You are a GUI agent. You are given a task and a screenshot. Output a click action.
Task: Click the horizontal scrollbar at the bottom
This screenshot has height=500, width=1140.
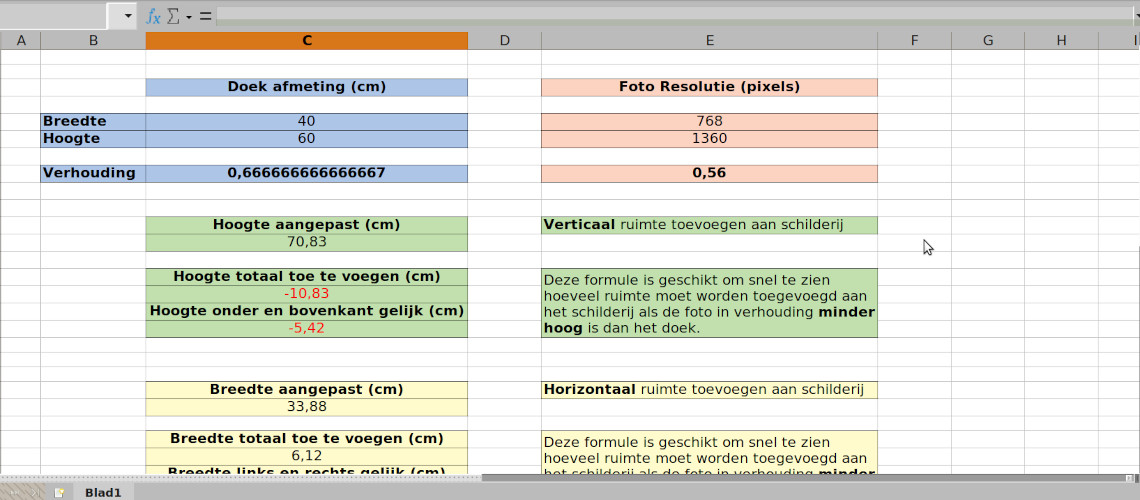pos(800,478)
